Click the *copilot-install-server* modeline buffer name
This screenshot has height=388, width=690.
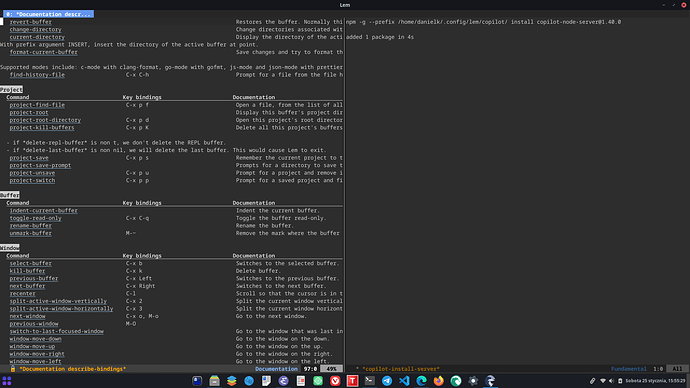tap(400, 369)
